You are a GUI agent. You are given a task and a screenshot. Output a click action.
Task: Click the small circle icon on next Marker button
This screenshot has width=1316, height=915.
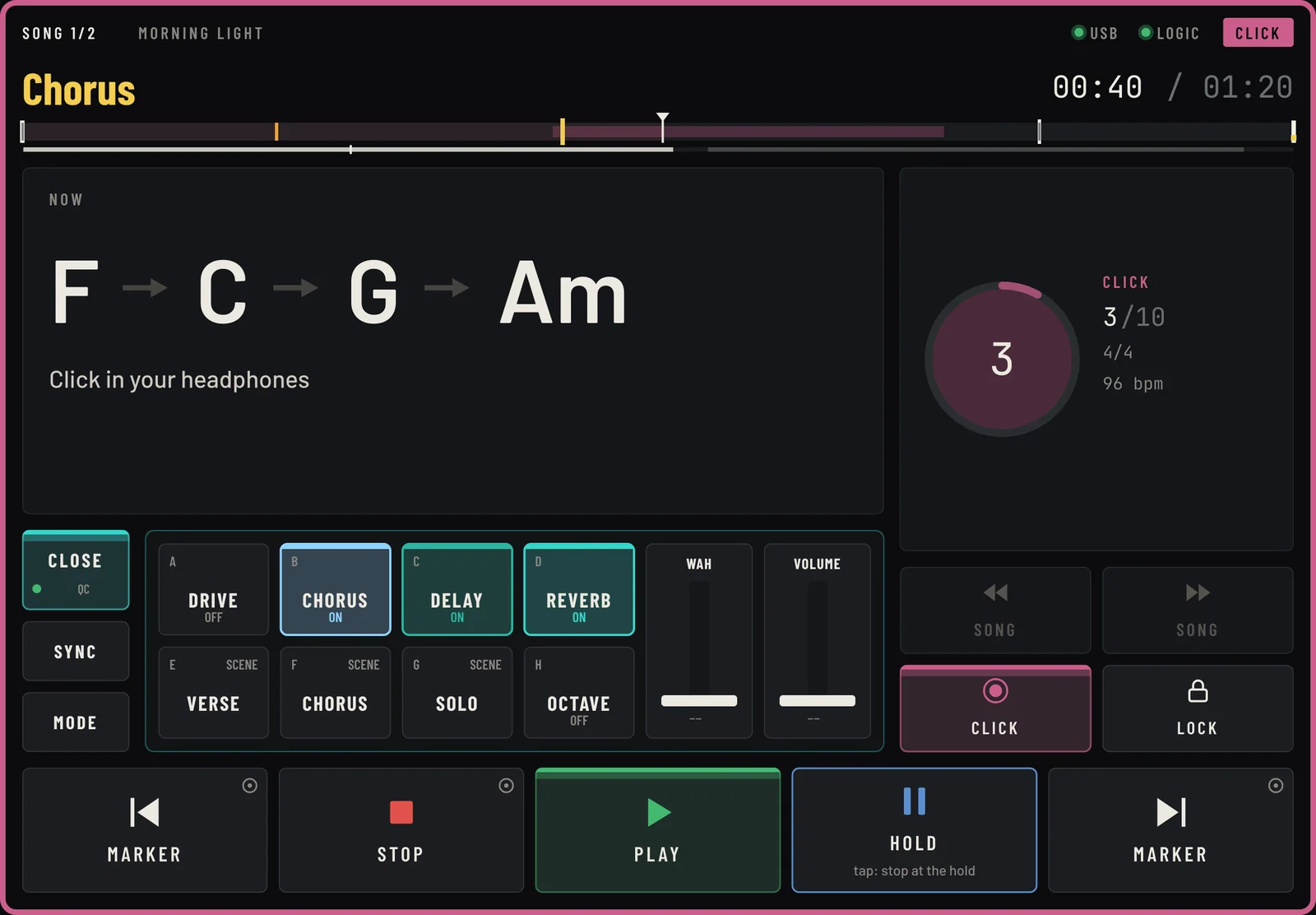click(1276, 786)
